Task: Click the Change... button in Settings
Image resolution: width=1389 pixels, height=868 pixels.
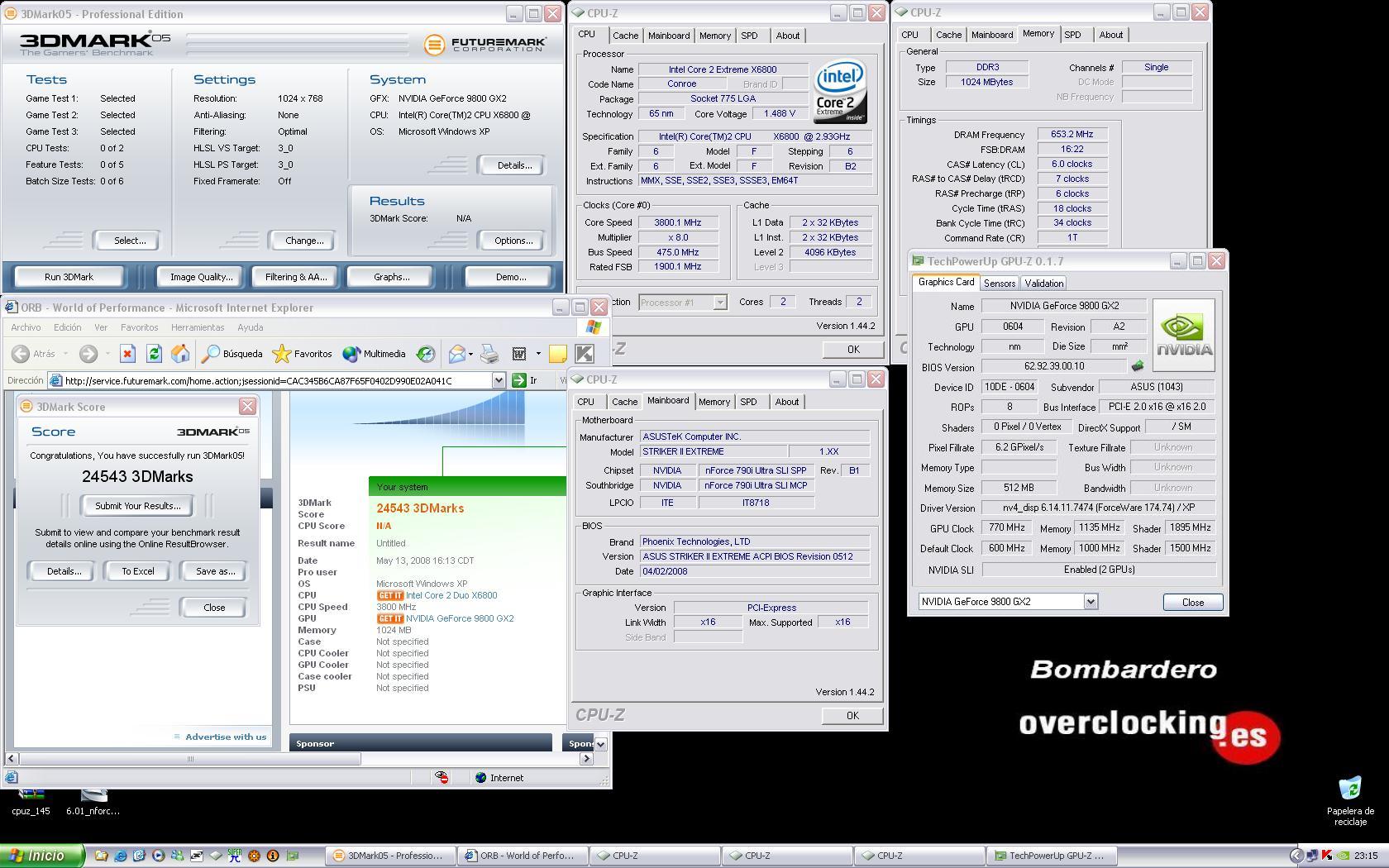Action: click(x=304, y=241)
